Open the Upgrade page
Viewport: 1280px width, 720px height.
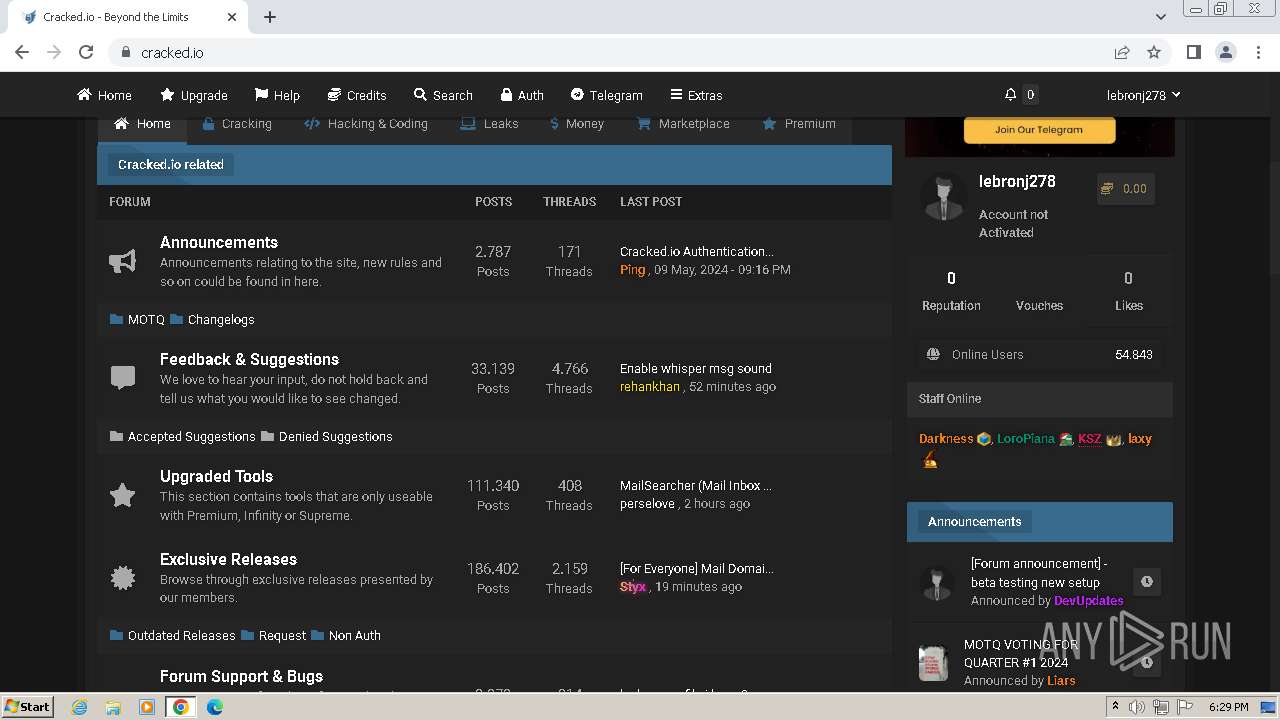[194, 95]
